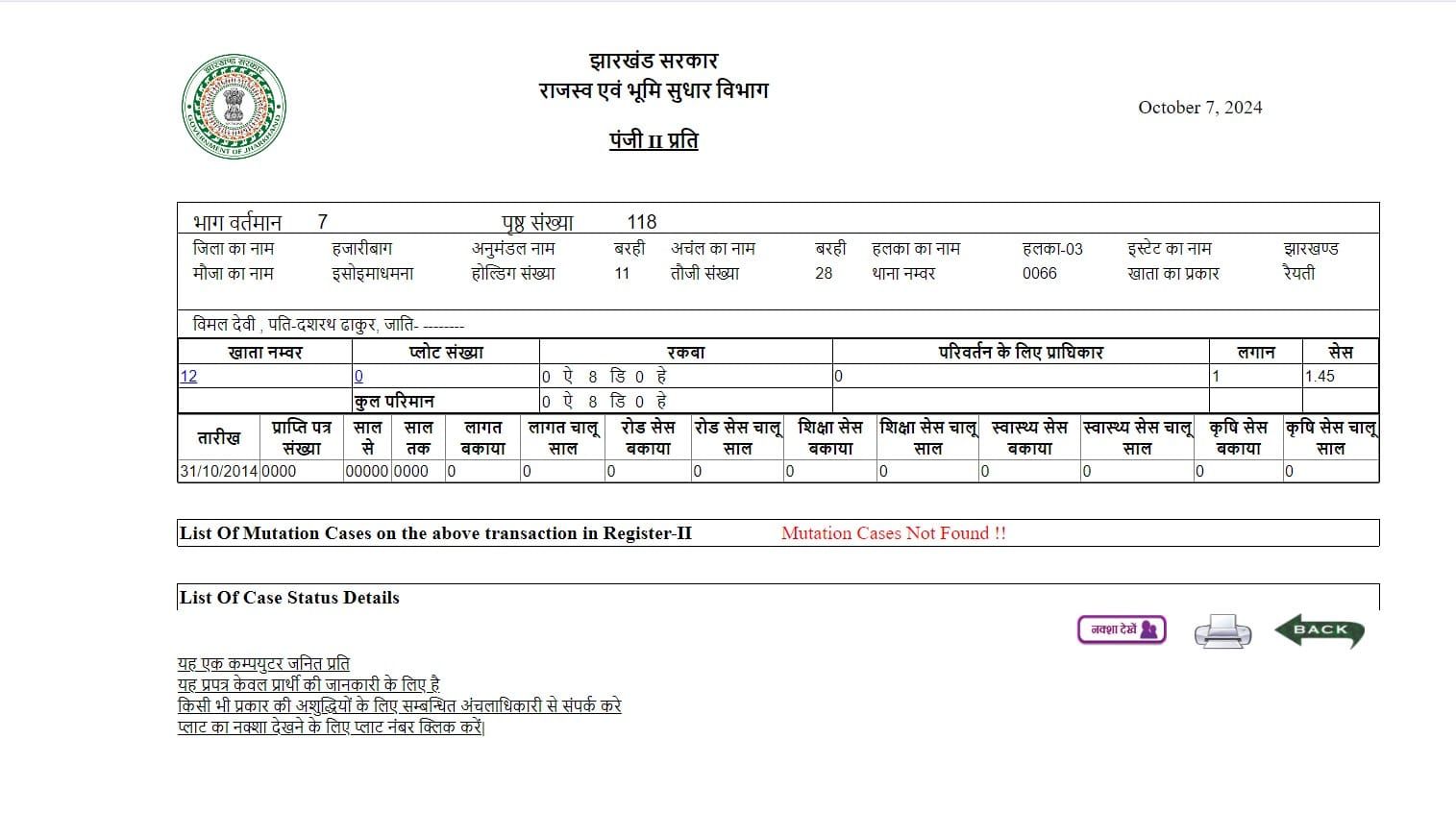Click परिवर्तन के लिए प्राधिकार header
This screenshot has height=838, width=1456.
pos(1021,352)
